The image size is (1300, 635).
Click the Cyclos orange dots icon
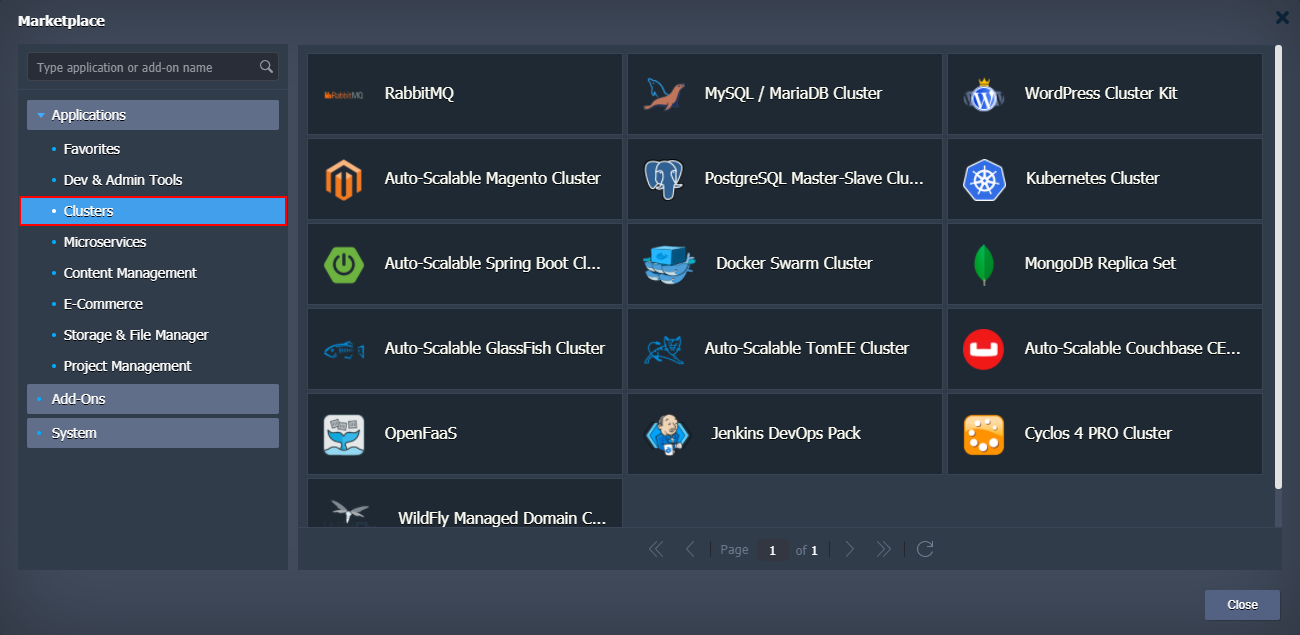[x=984, y=434]
